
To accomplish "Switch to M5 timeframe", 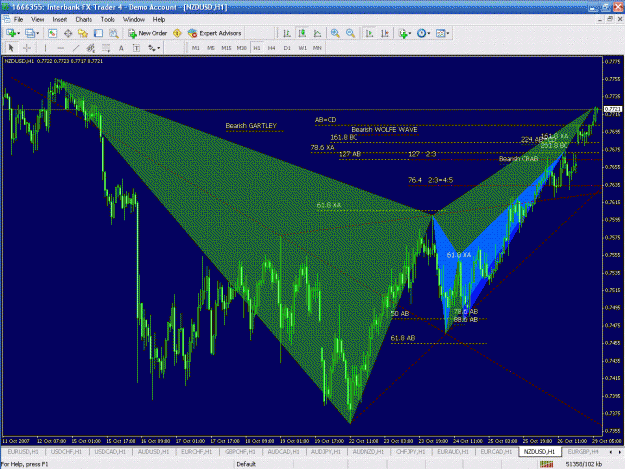I will coord(211,48).
